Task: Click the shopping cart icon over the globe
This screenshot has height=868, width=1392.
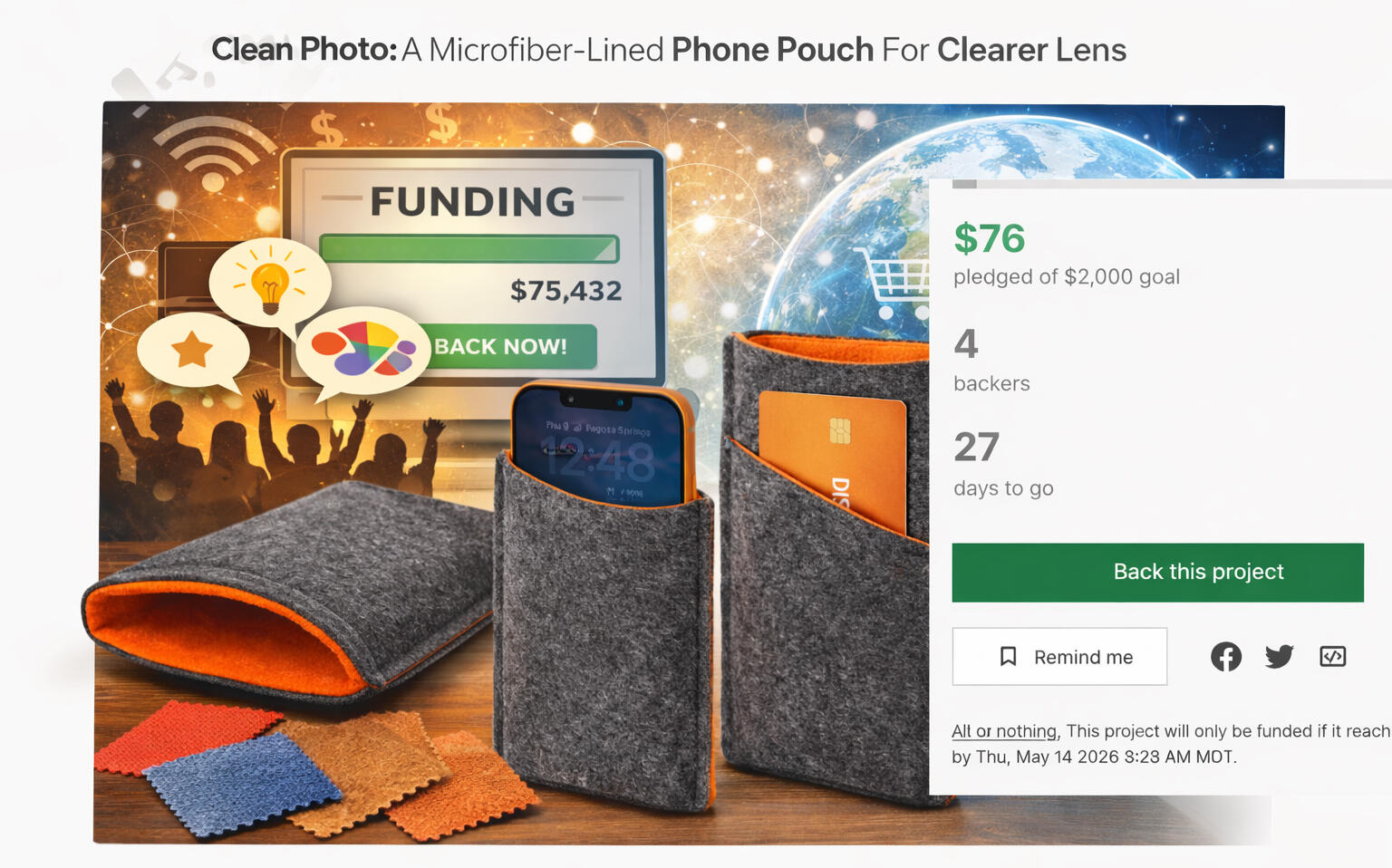Action: (x=895, y=280)
